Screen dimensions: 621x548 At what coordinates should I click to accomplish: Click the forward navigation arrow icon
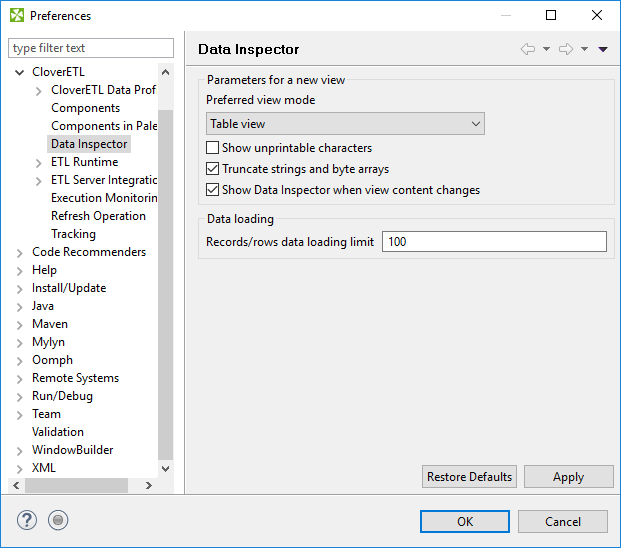pos(565,49)
